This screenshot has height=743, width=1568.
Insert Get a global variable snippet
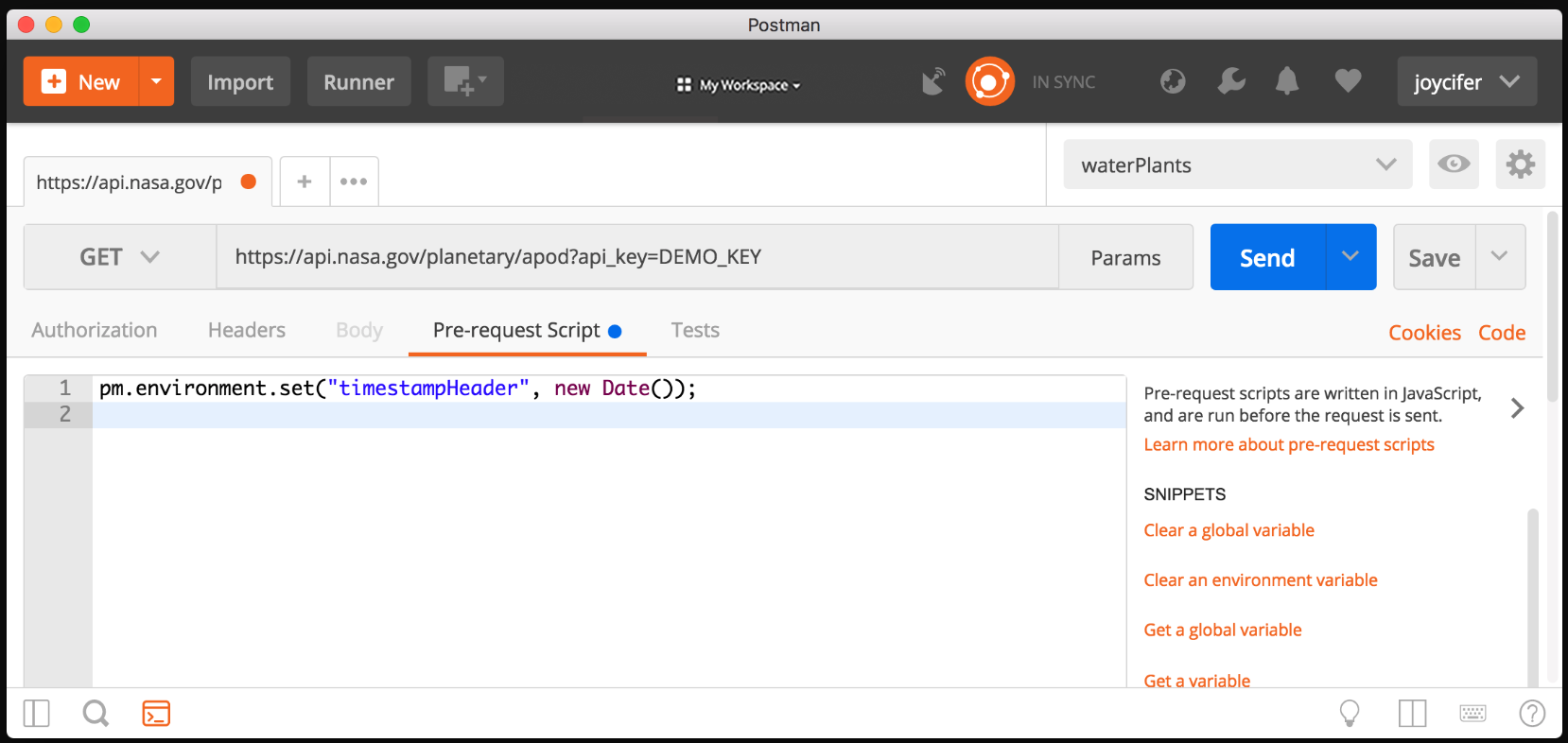click(x=1223, y=630)
